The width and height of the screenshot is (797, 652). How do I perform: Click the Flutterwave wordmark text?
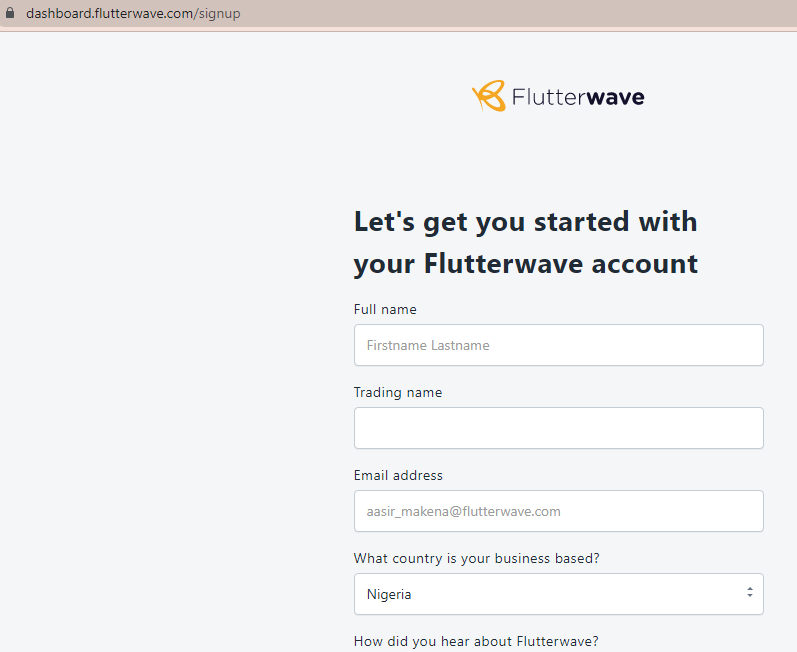pos(577,97)
